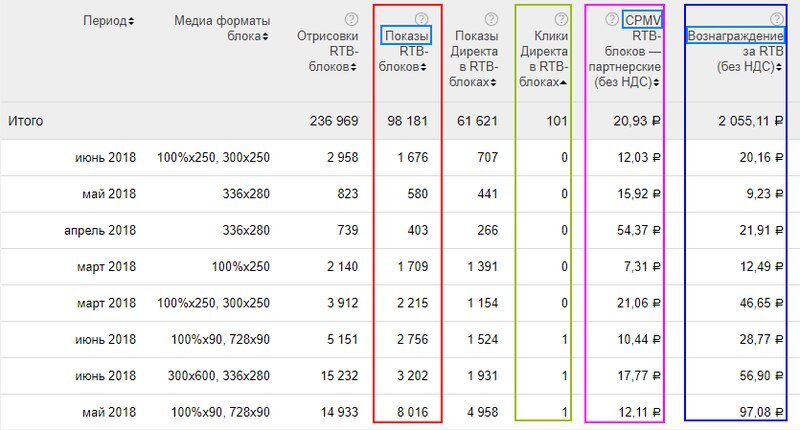Click reward value 97,08 ₽

coord(762,412)
